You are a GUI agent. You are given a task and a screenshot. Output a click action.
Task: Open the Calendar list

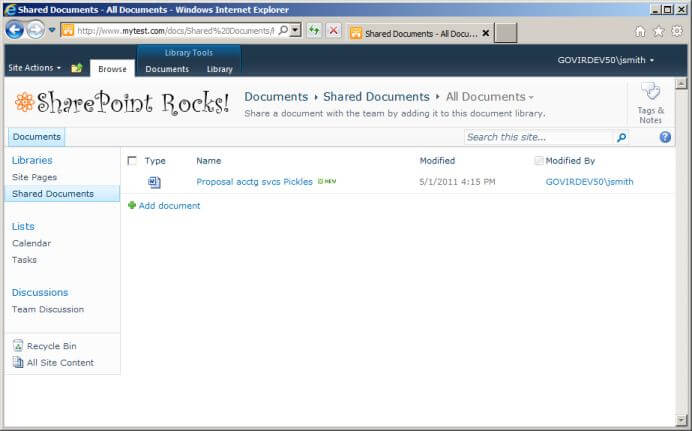point(31,243)
